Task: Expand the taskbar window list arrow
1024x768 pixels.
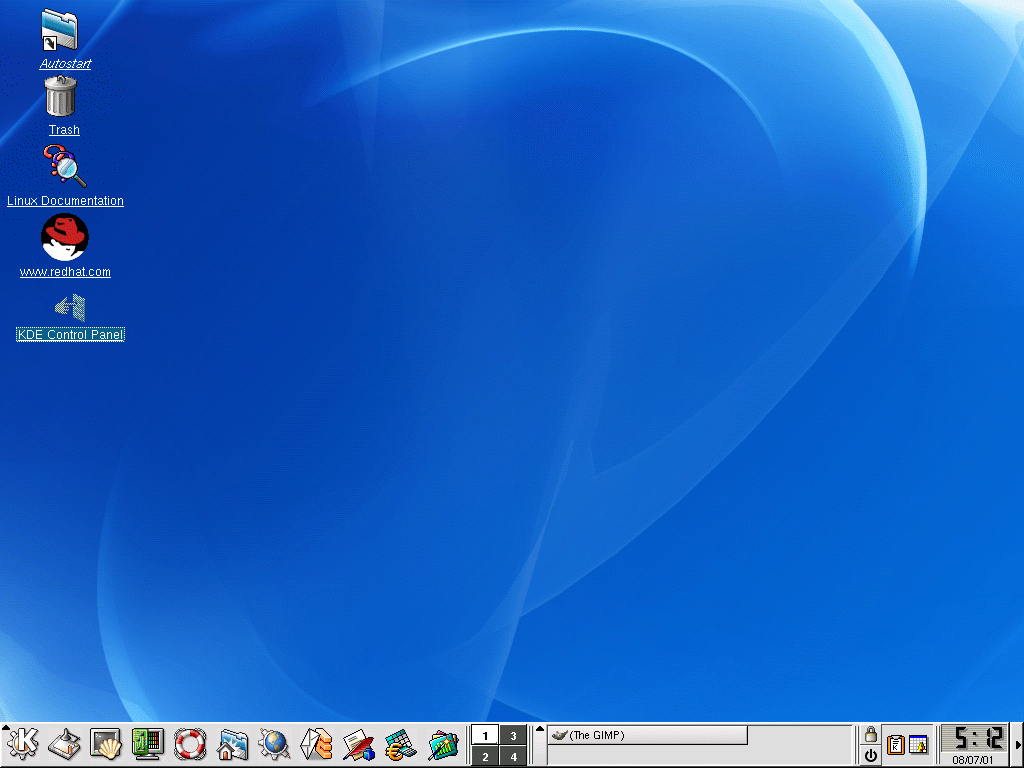Action: click(540, 728)
